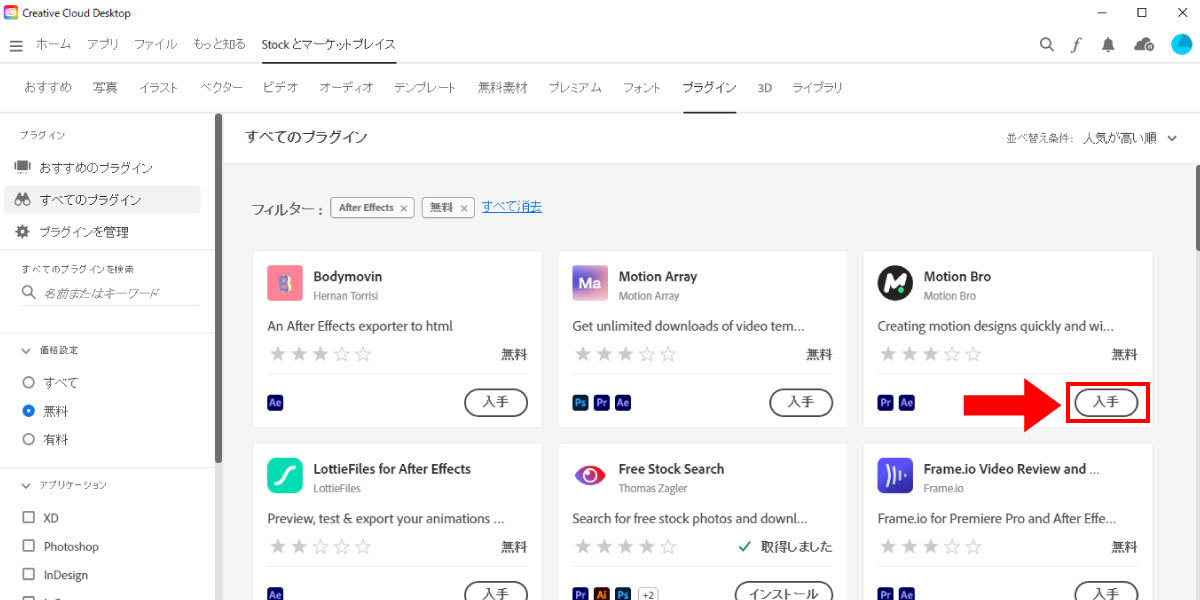Click the Ae badge on Bodymovin card
Screen dimensions: 1200x600
[x=276, y=403]
